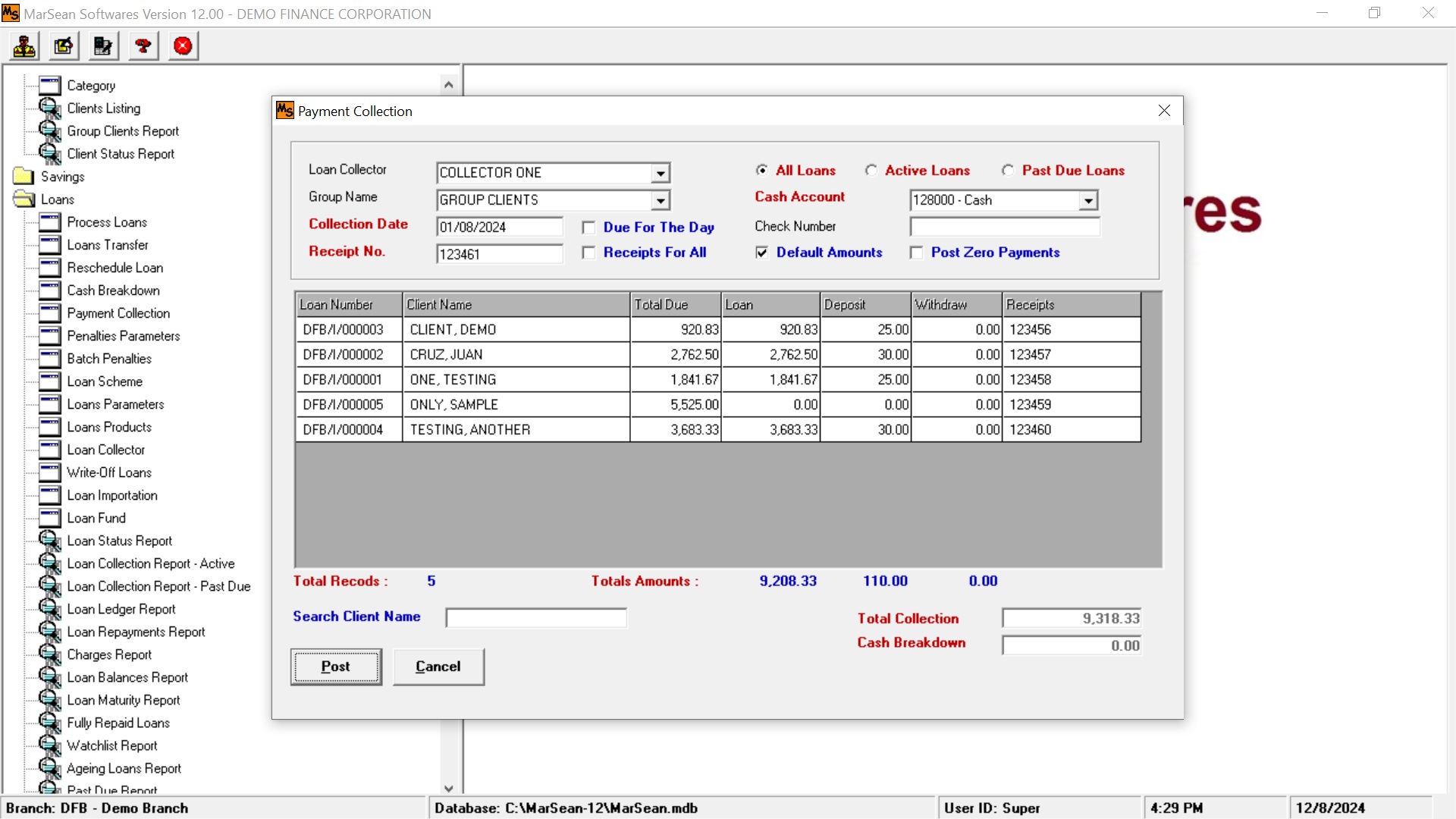Screen dimensions: 1456x819
Task: Select the Active Loans radio button
Action: [x=871, y=171]
